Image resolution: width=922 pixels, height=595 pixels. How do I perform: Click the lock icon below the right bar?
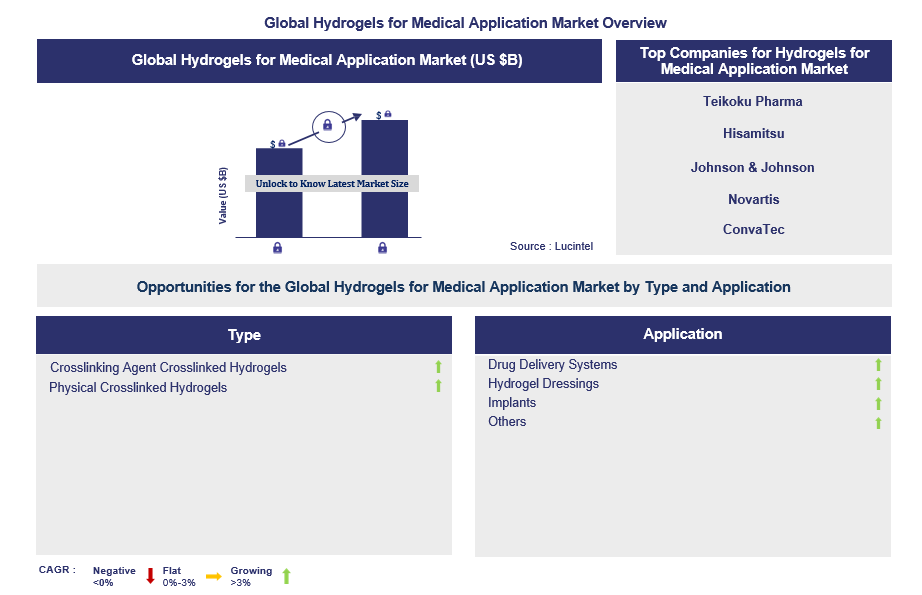[x=382, y=248]
